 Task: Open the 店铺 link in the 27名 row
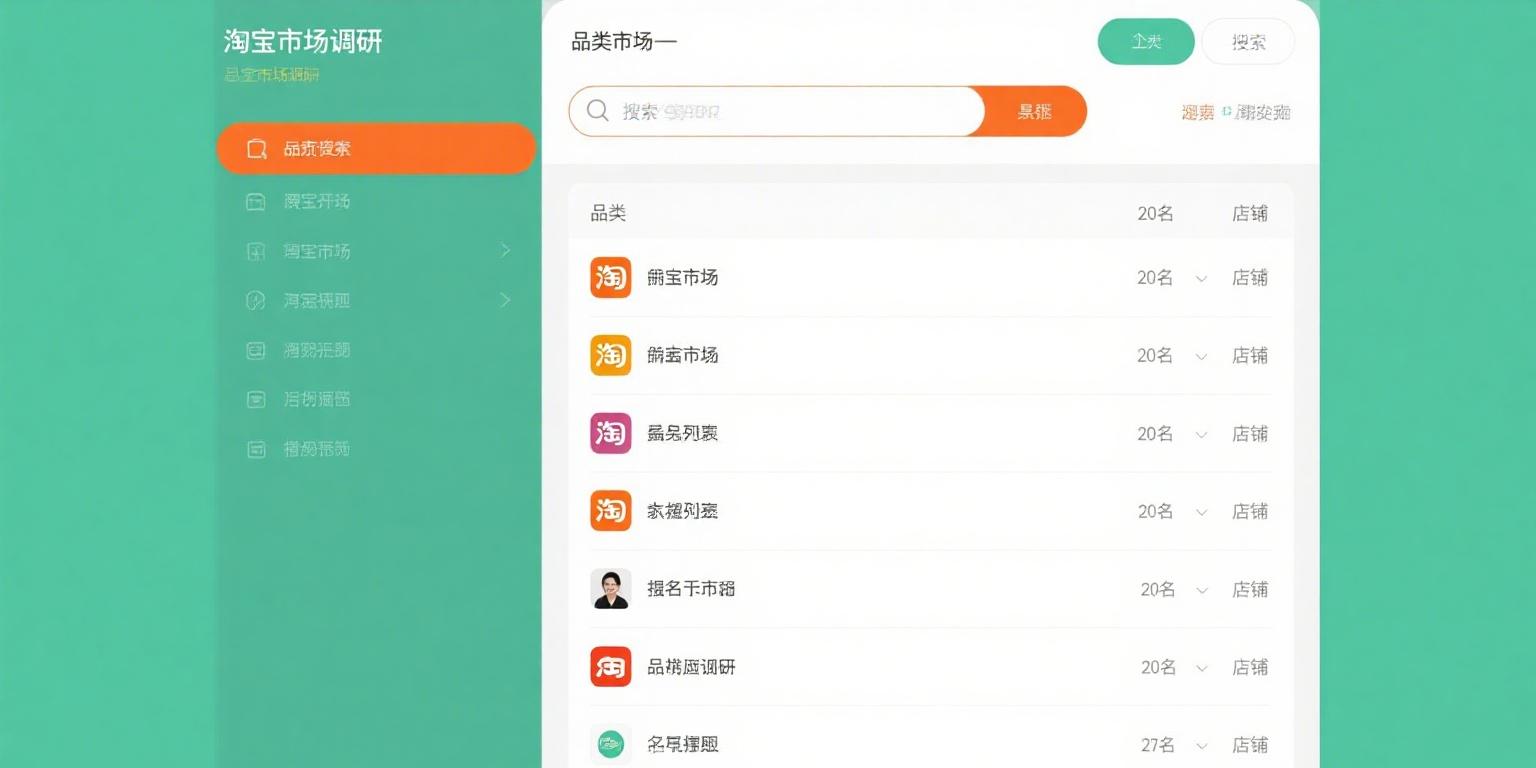click(x=1250, y=744)
